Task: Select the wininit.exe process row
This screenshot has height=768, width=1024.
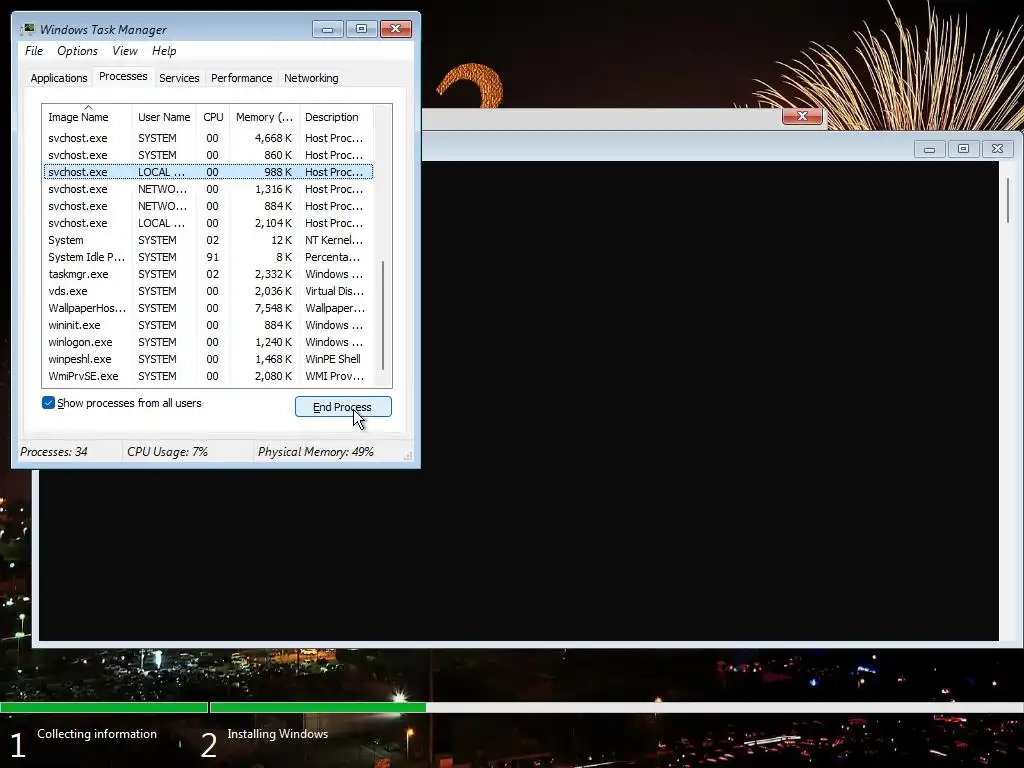Action: click(208, 325)
